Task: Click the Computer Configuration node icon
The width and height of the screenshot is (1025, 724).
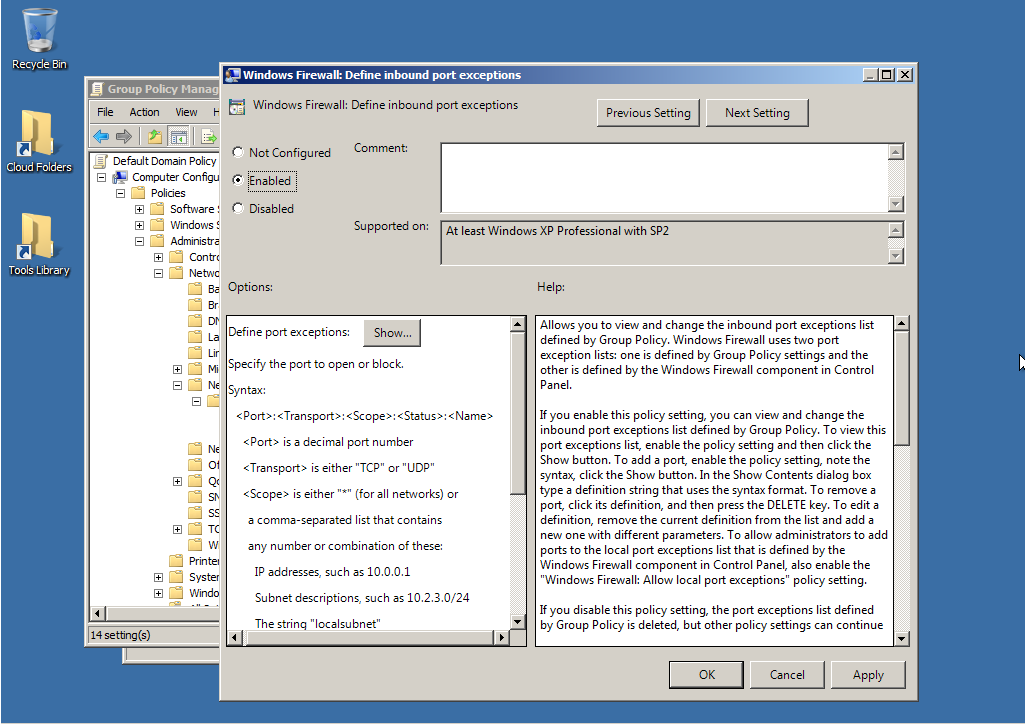Action: 121,177
